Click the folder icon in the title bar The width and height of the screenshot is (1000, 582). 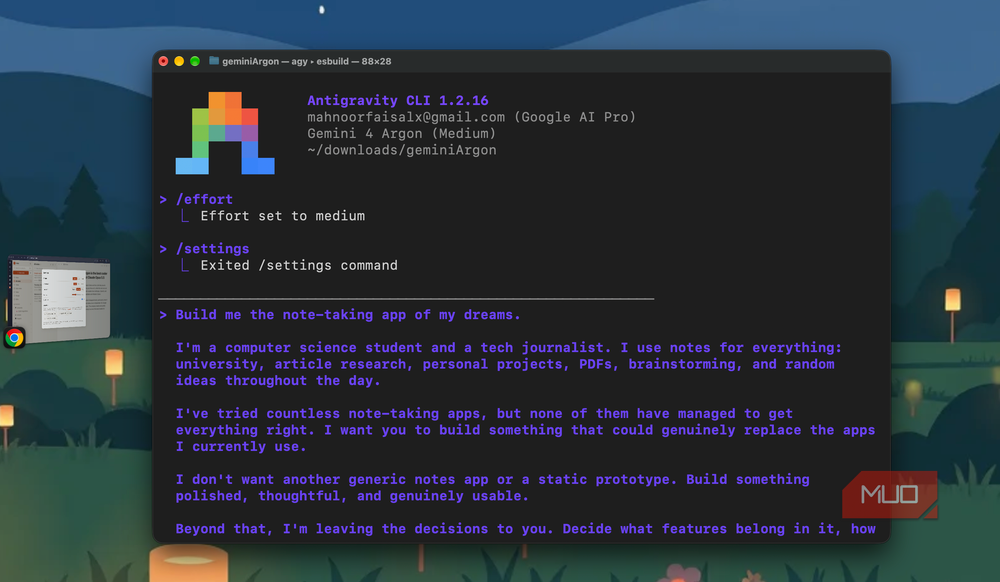(x=214, y=61)
